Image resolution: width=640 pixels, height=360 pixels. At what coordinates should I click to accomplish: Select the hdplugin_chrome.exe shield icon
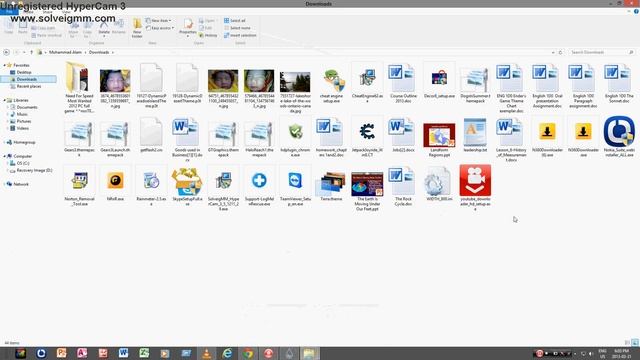click(295, 132)
